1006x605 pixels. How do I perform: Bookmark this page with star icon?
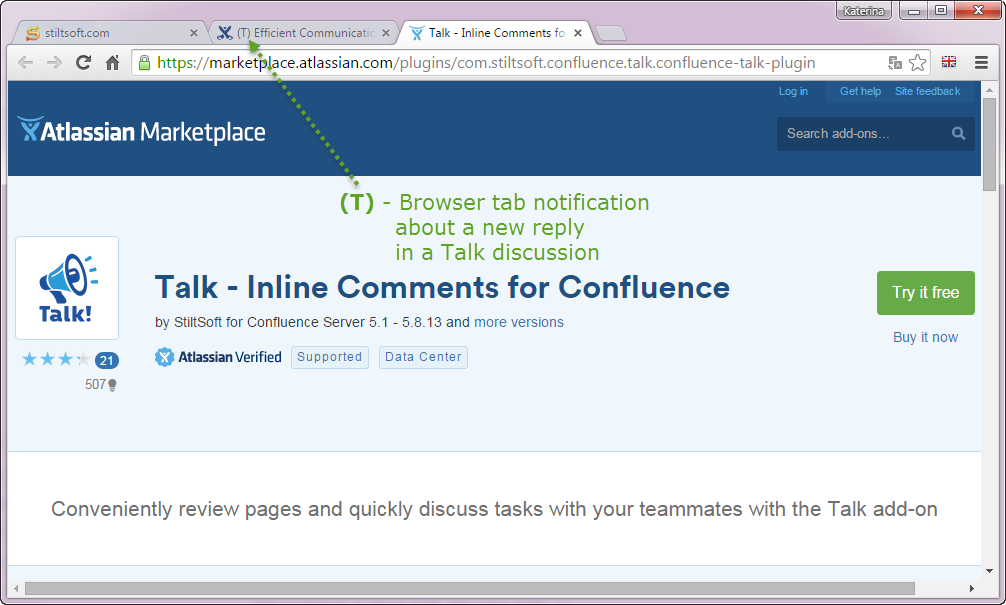point(917,63)
